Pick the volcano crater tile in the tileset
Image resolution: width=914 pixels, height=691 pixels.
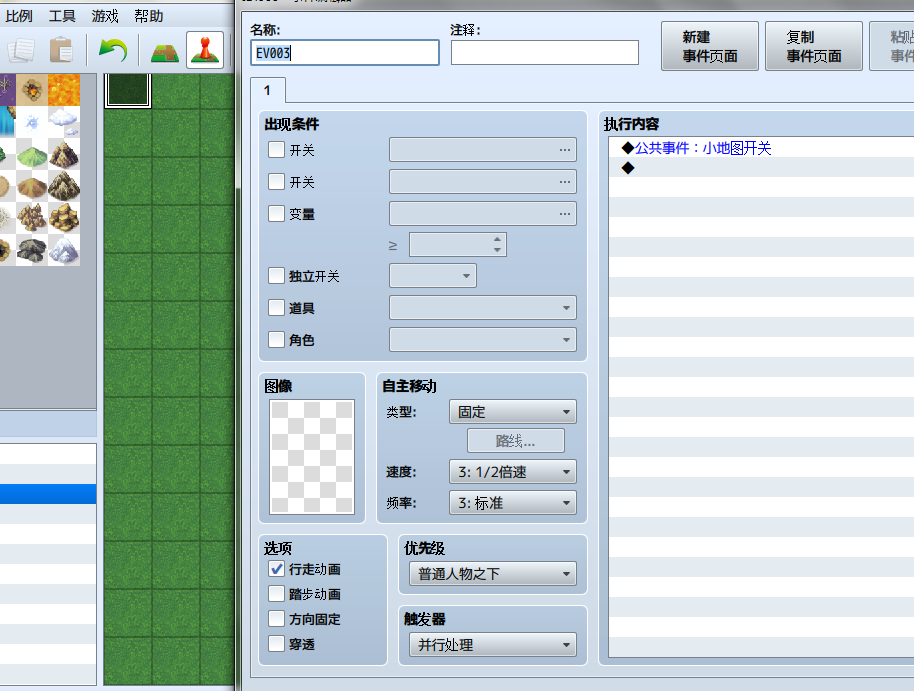tap(32, 90)
